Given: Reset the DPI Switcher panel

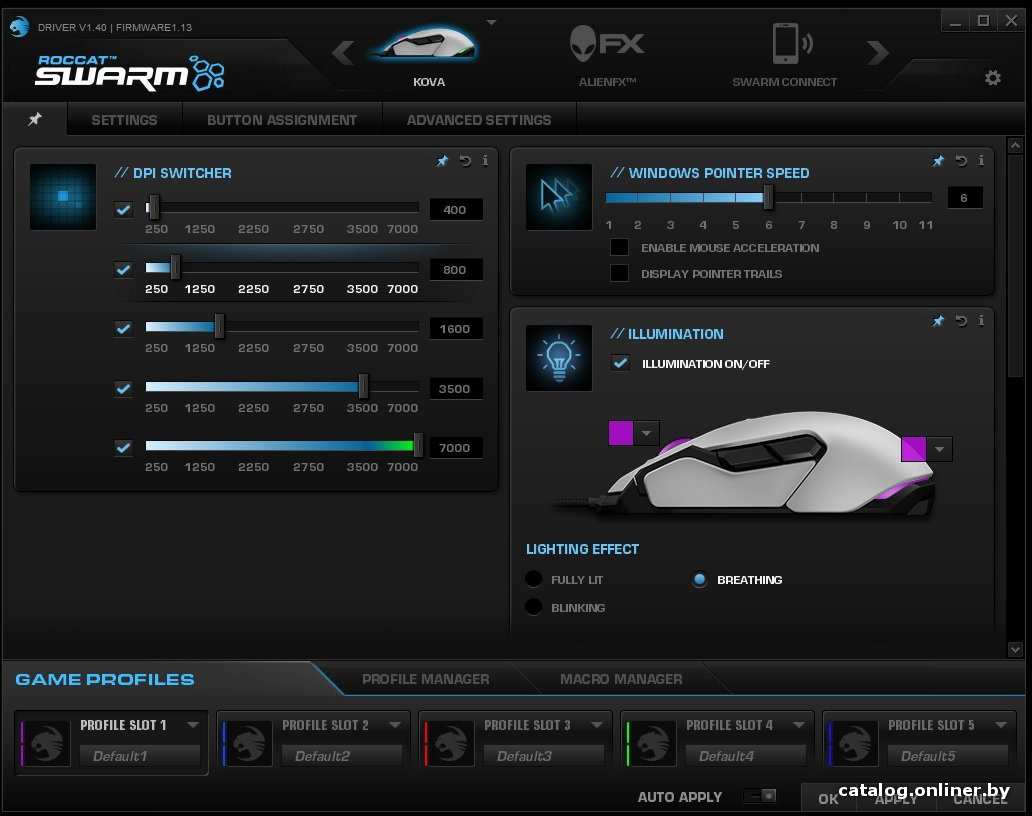Looking at the screenshot, I should pyautogui.click(x=465, y=161).
